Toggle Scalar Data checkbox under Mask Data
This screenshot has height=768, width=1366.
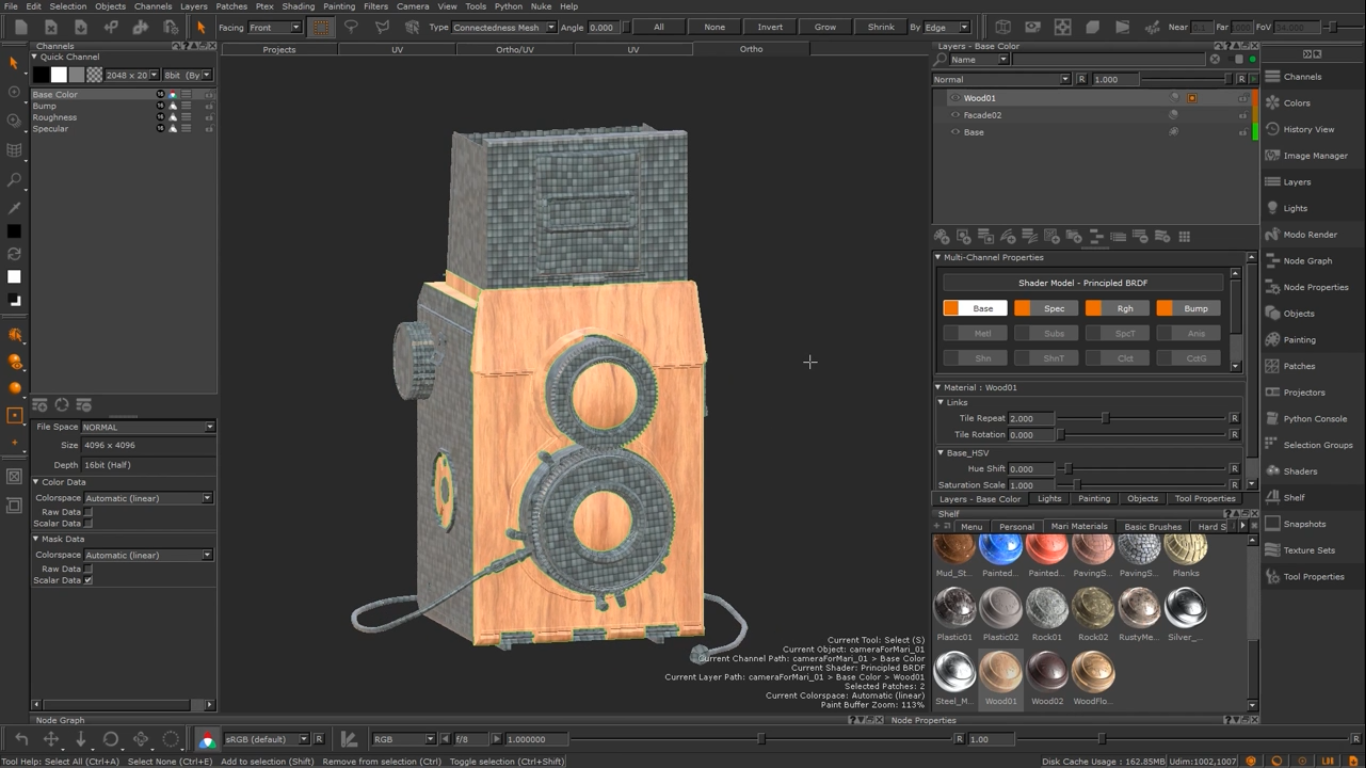88,580
